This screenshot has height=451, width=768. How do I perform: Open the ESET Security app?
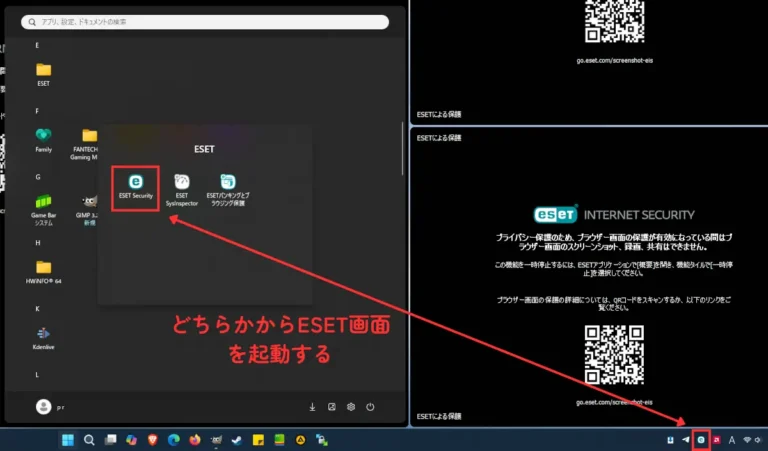136,187
